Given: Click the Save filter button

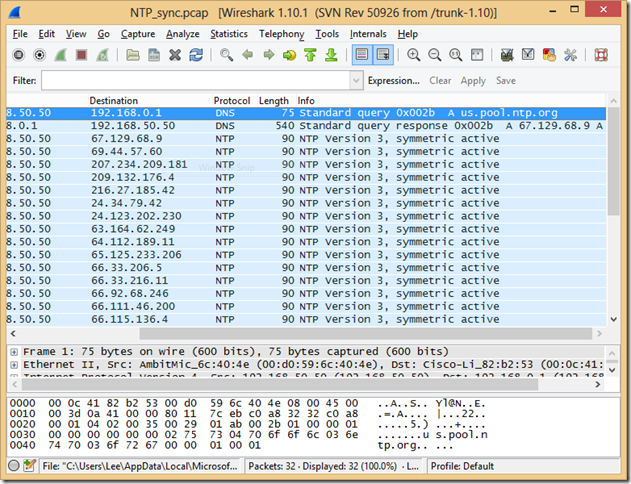Looking at the screenshot, I should pyautogui.click(x=506, y=80).
